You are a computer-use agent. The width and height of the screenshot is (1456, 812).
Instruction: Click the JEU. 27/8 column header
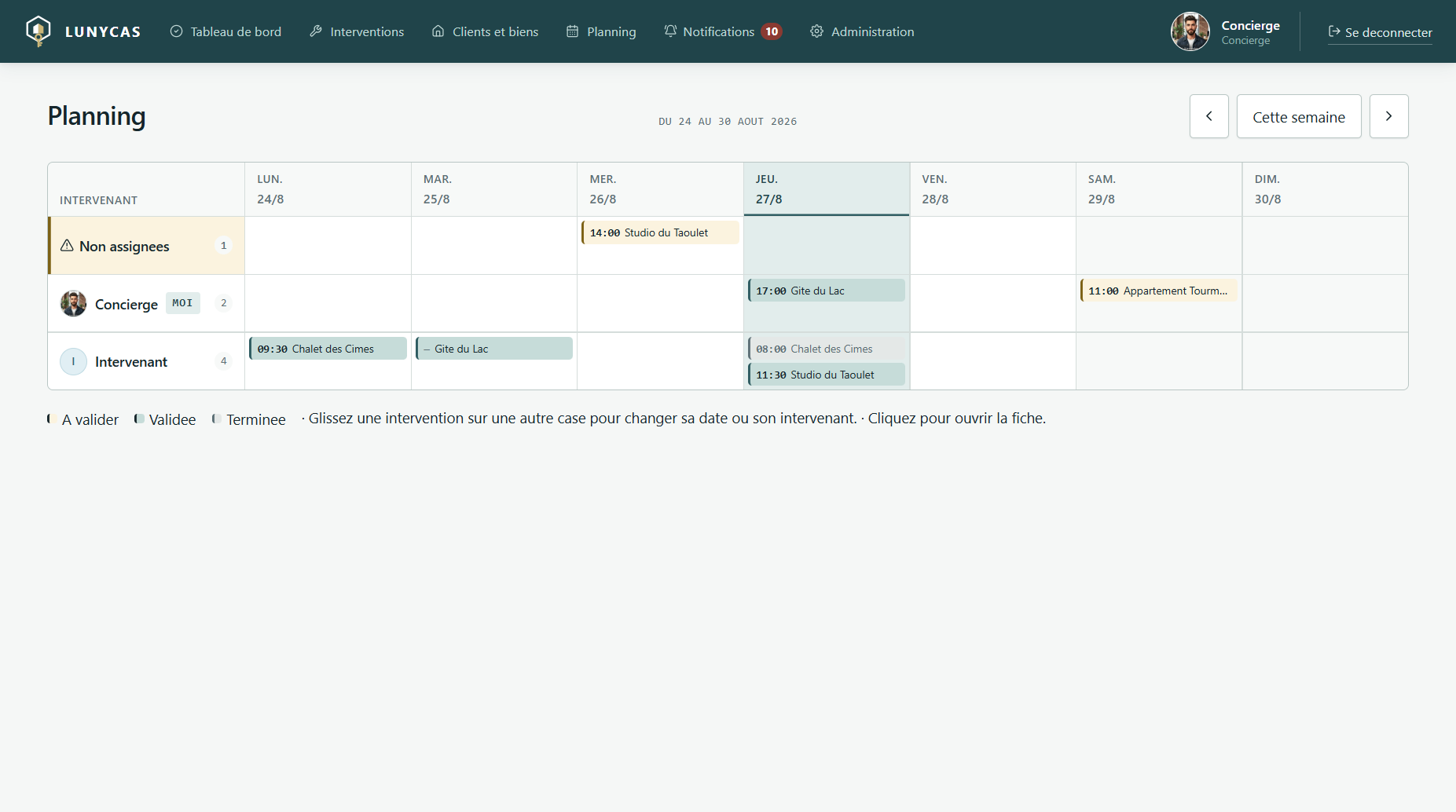[827, 189]
